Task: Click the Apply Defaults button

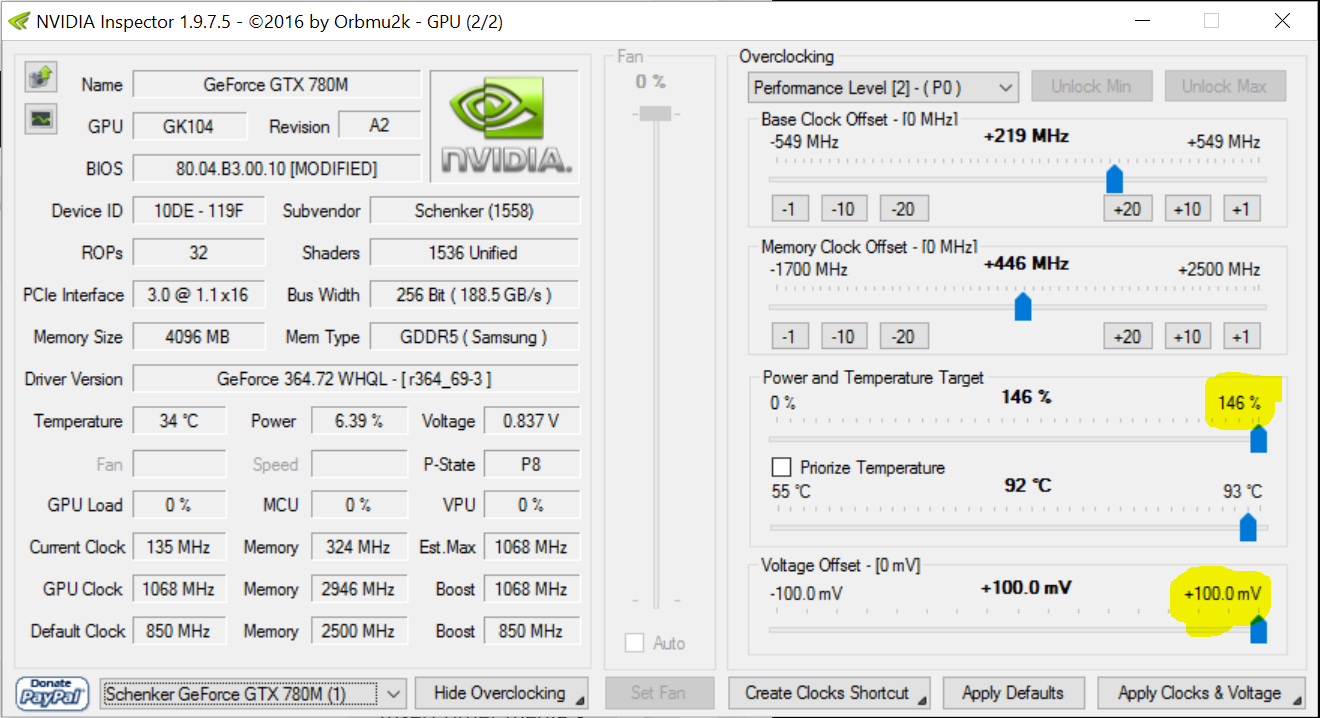Action: click(x=1013, y=693)
